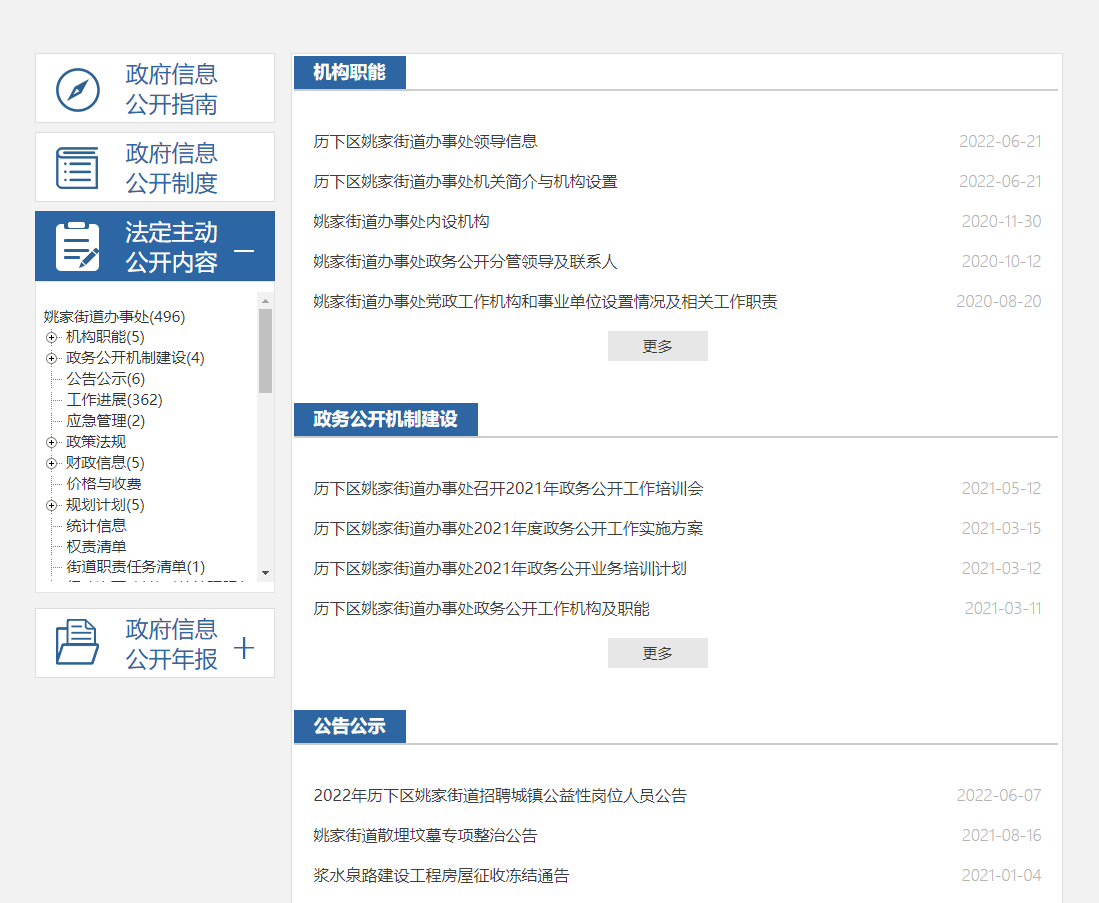This screenshot has width=1099, height=903.
Task: Click 更多 button under 政务公开机制建设 list
Action: point(657,653)
